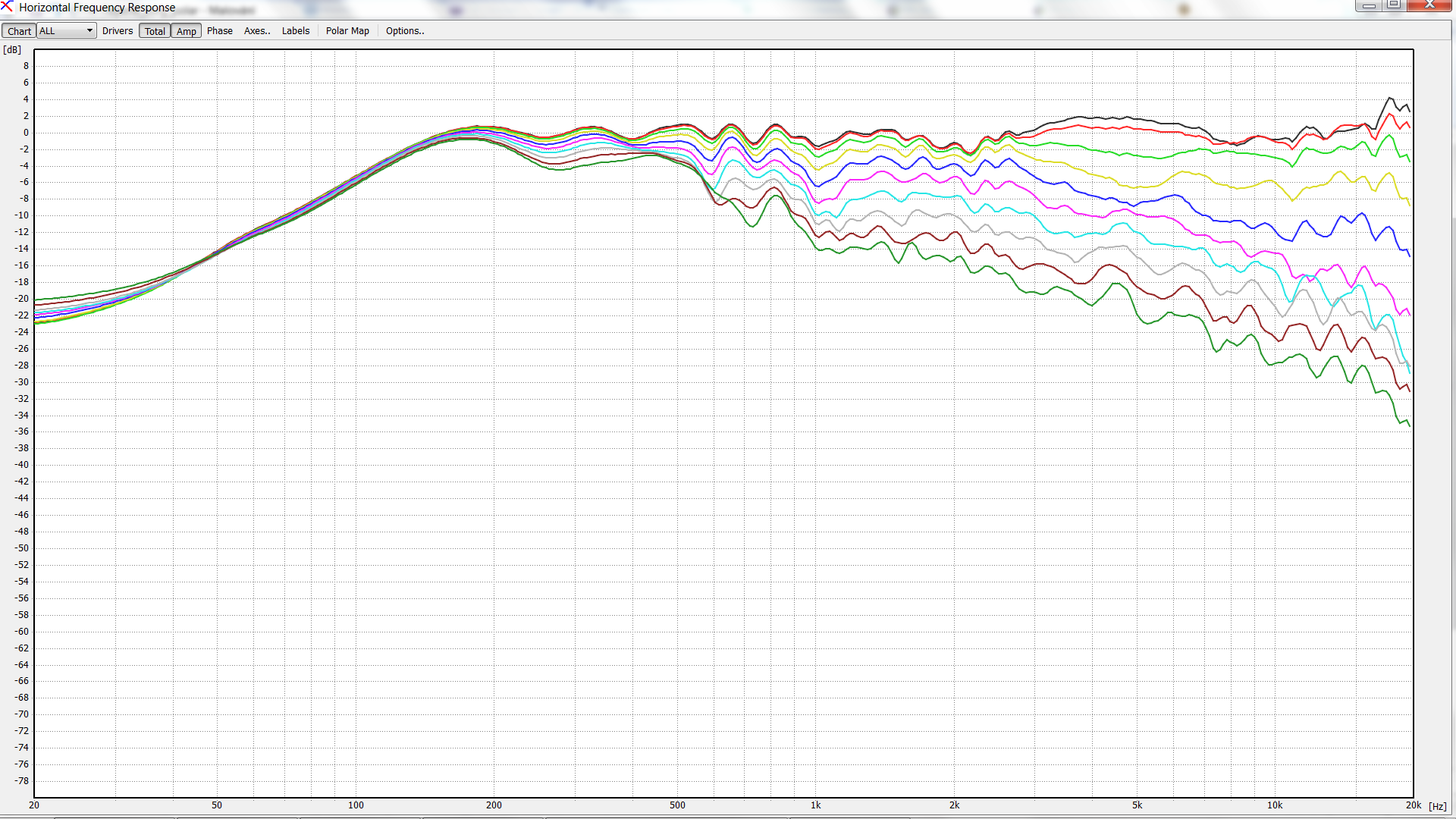Close the Horizontal Frequency Response window
Viewport: 1456px width, 819px height.
tap(1430, 5)
